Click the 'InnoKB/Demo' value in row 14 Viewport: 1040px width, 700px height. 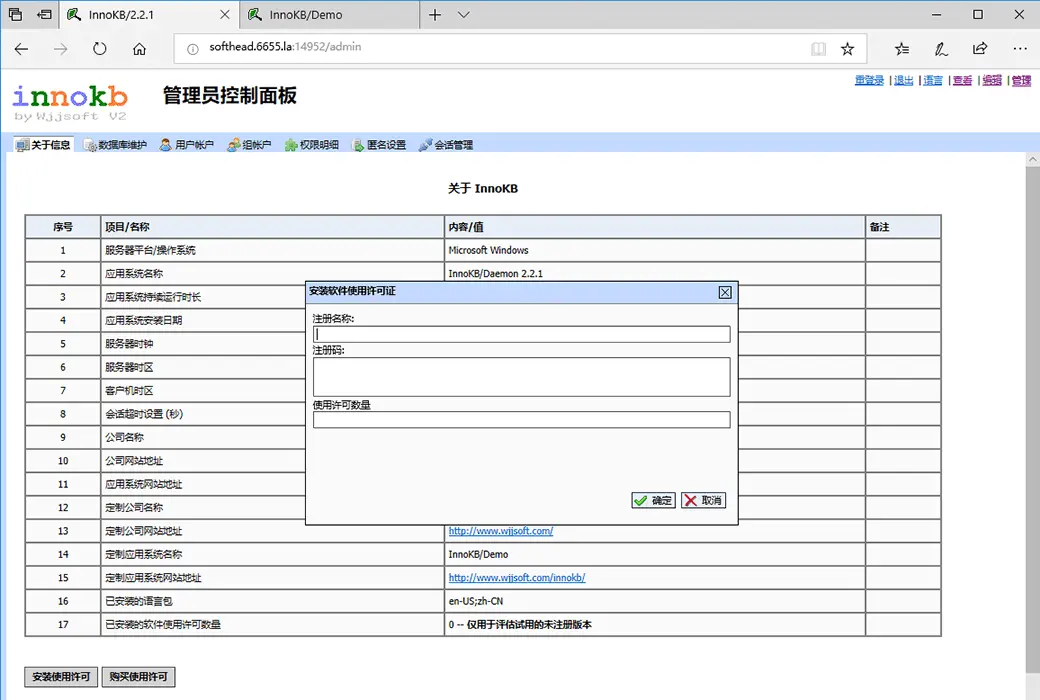pyautogui.click(x=478, y=554)
